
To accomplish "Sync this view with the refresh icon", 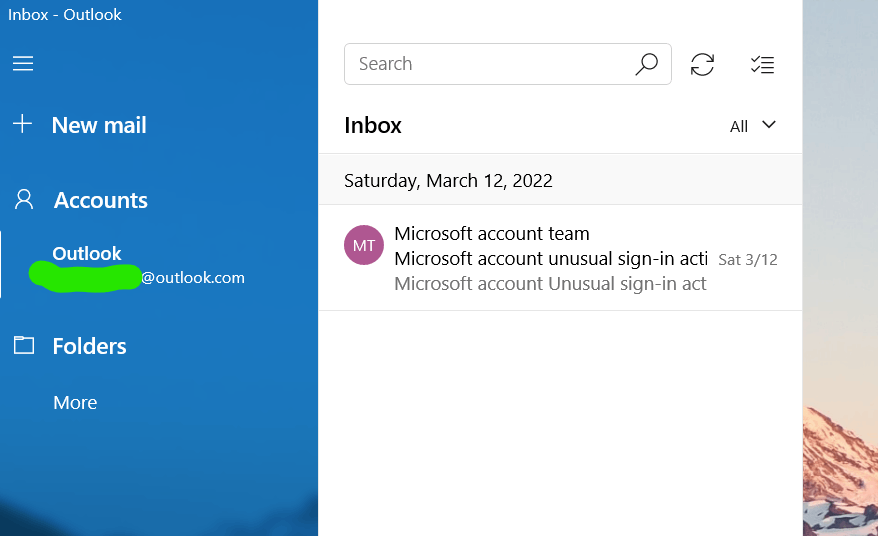I will tap(703, 64).
